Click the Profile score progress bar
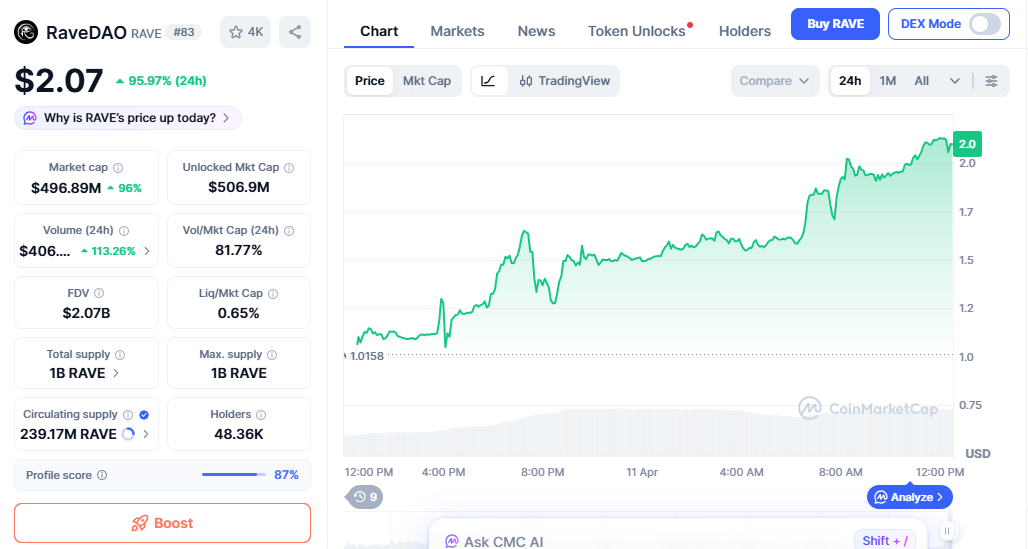The image size is (1028, 549). [233, 474]
